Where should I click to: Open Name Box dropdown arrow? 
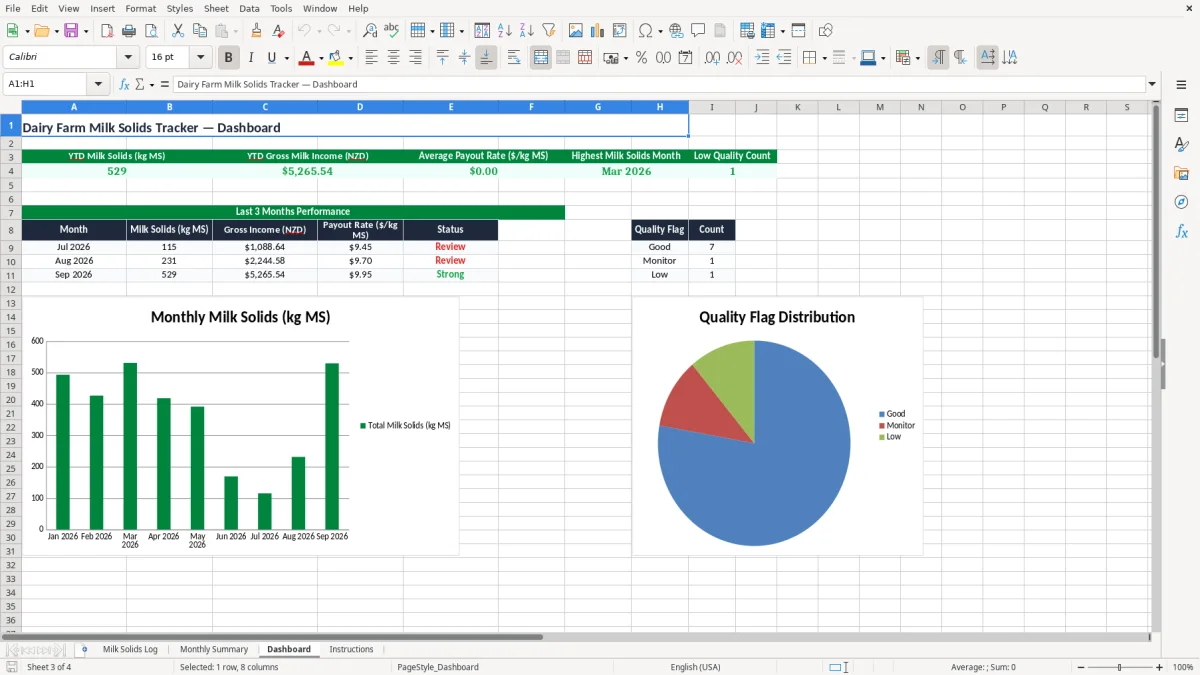(x=98, y=84)
